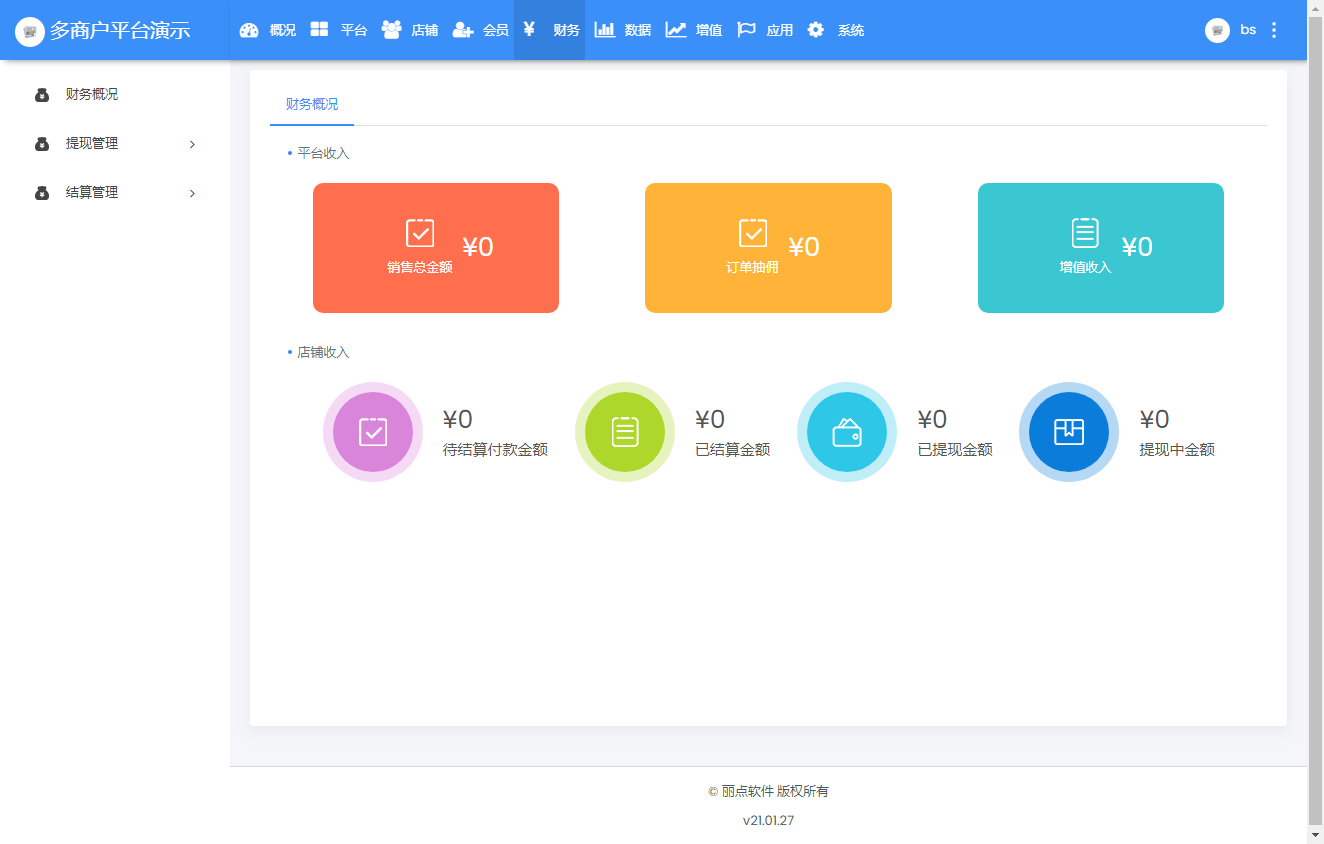Viewport: 1324px width, 844px height.
Task: Open the 系统 top menu label
Action: 851,30
